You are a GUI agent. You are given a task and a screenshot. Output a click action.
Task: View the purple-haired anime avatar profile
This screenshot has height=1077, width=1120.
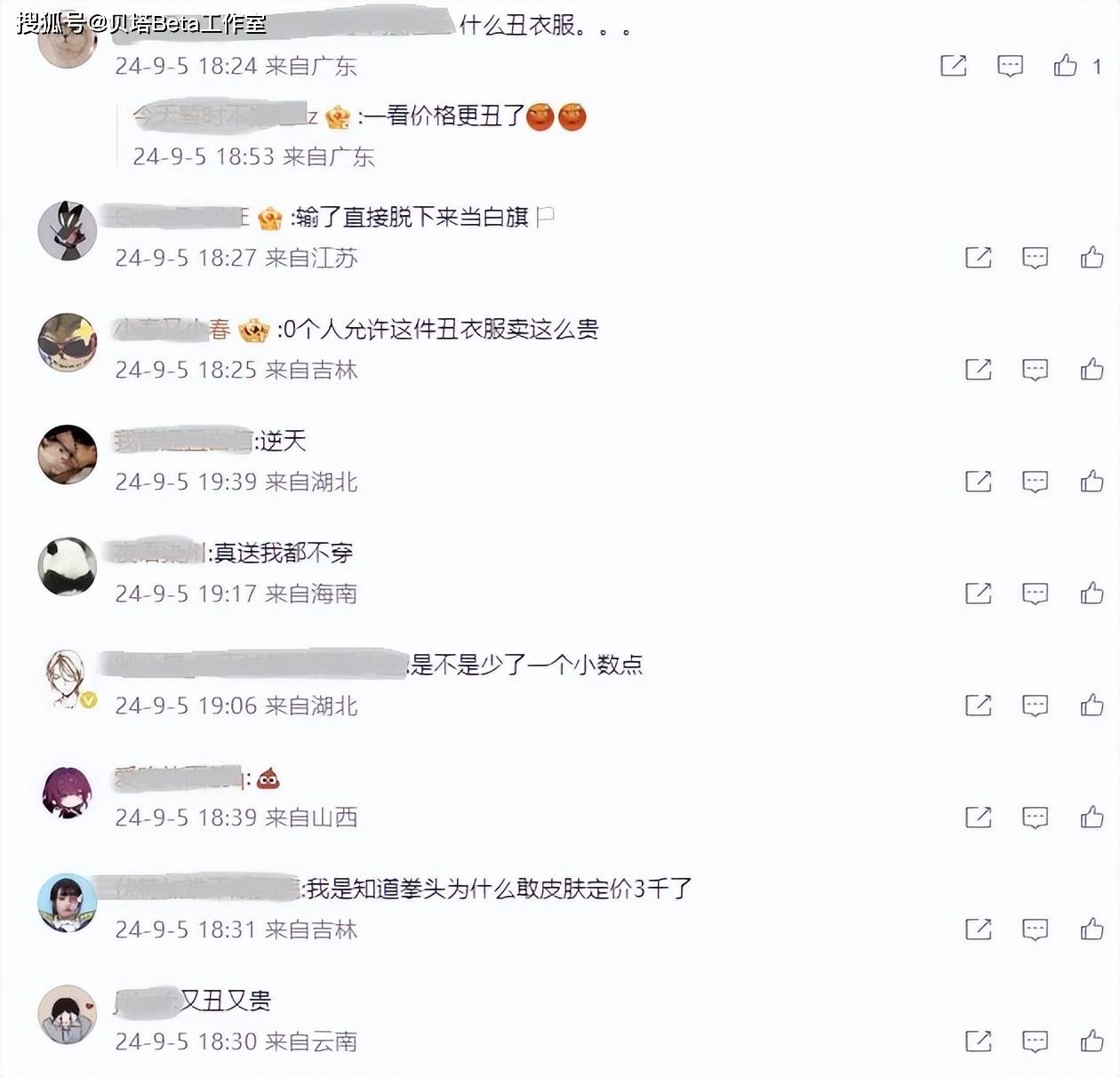(67, 790)
